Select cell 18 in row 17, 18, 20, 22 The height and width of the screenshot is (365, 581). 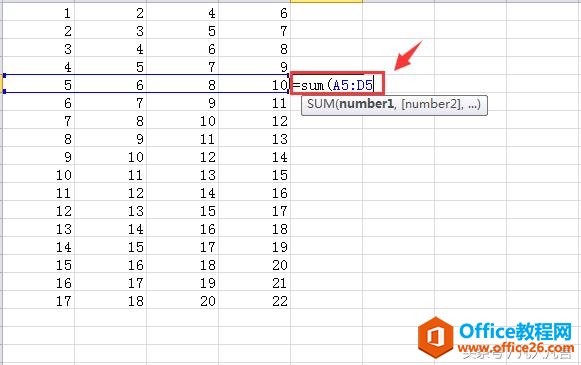click(110, 300)
